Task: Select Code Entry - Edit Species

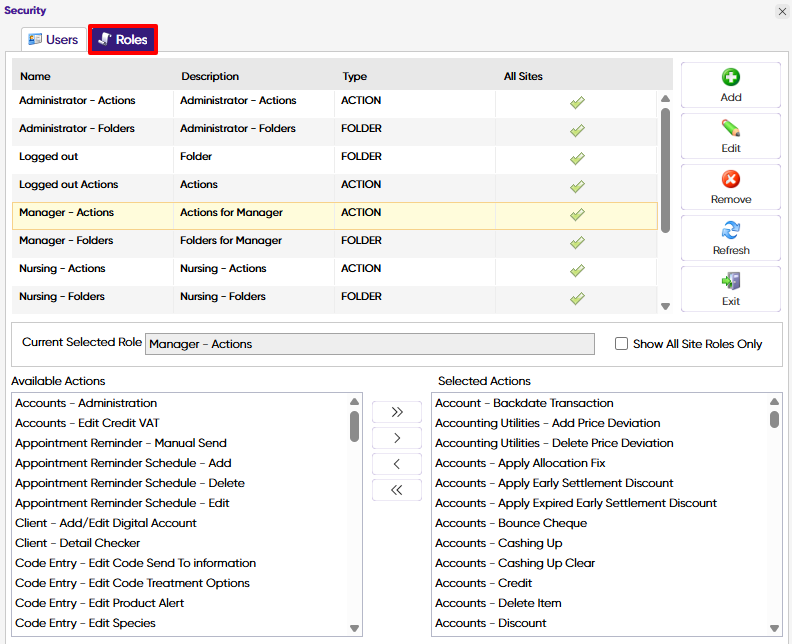Action: click(x=85, y=623)
